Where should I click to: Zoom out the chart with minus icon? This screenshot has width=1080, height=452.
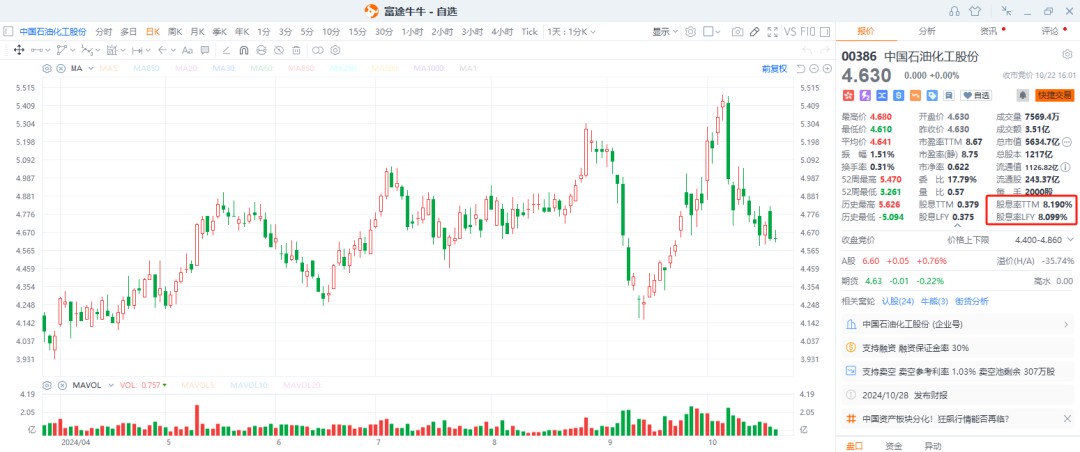(x=813, y=68)
